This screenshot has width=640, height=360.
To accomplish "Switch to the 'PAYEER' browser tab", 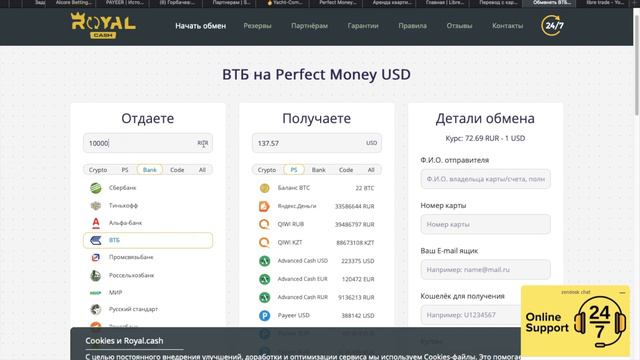I will (x=124, y=3).
